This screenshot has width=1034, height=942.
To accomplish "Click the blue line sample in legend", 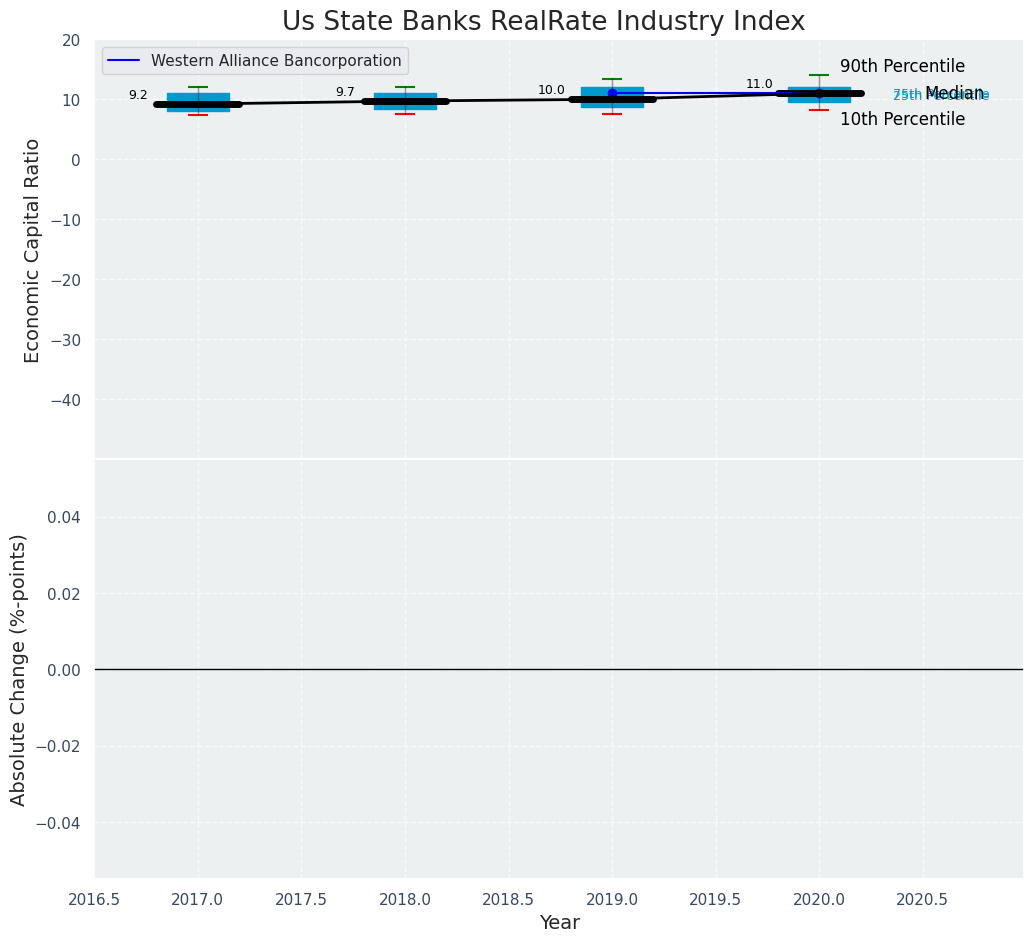I will click(x=124, y=61).
